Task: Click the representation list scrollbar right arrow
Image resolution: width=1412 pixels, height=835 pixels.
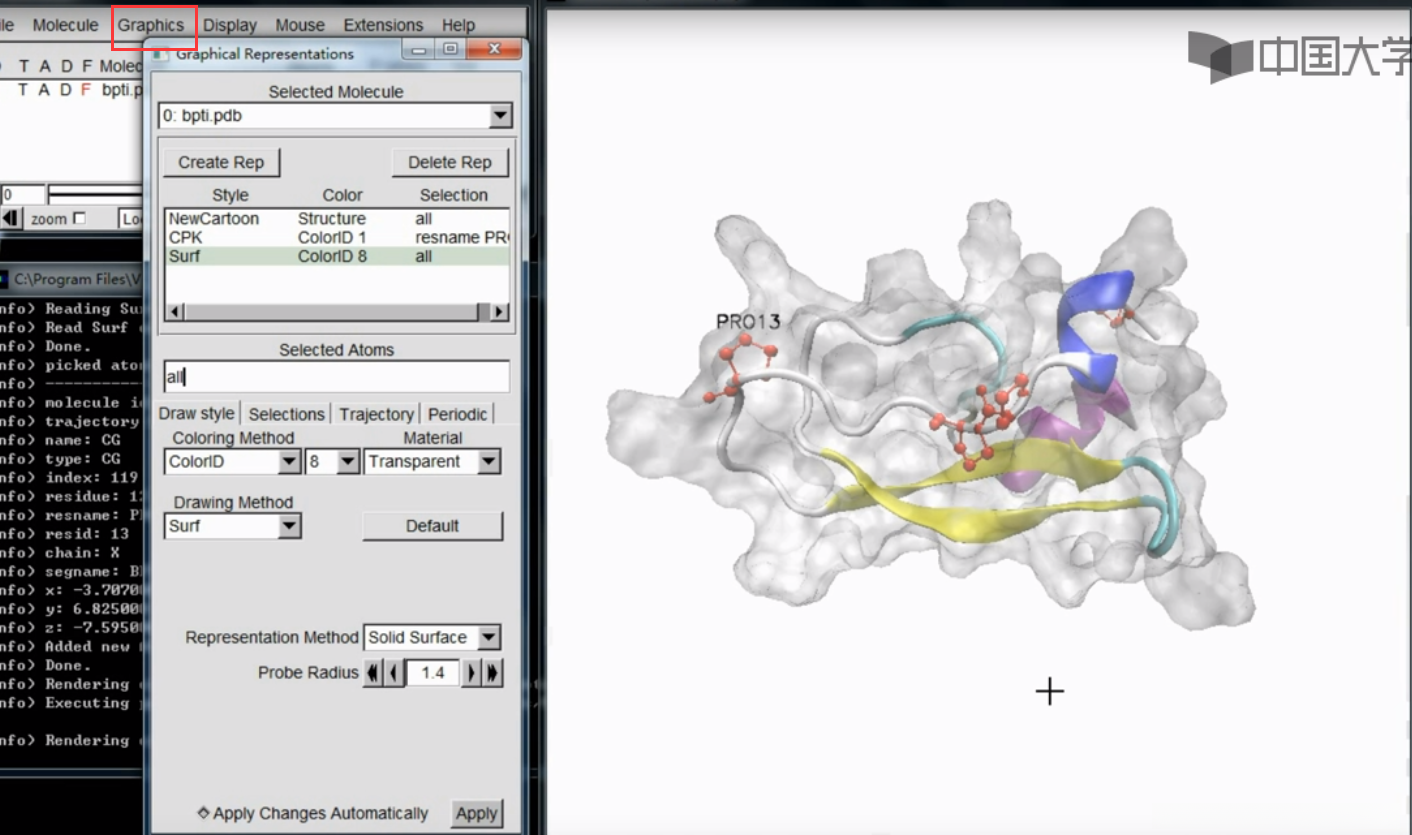Action: tap(499, 312)
